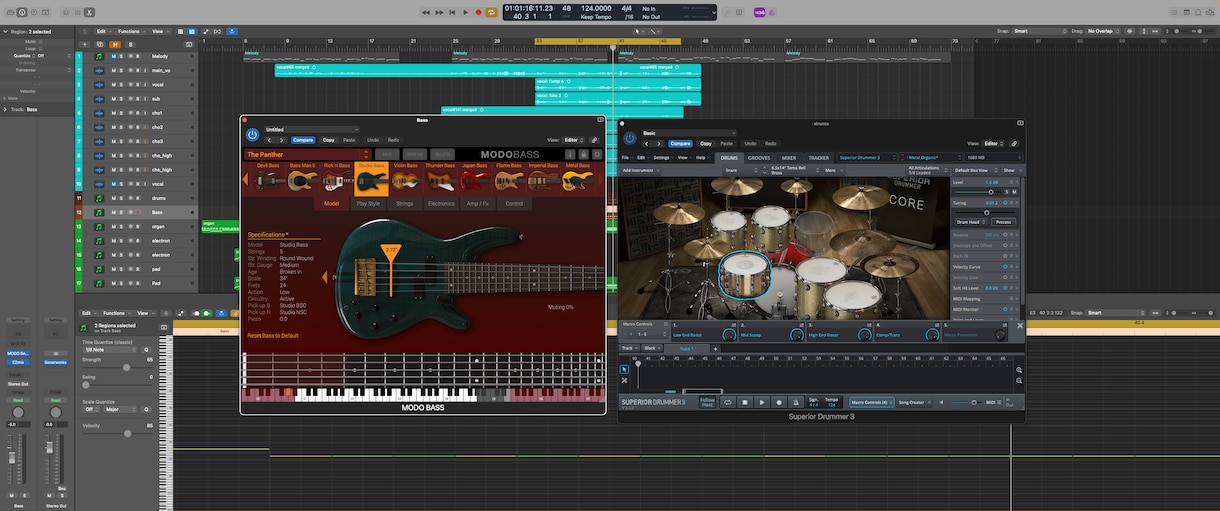This screenshot has height=511, width=1220.
Task: Click the link icon in Bass plugin header
Action: (x=594, y=140)
